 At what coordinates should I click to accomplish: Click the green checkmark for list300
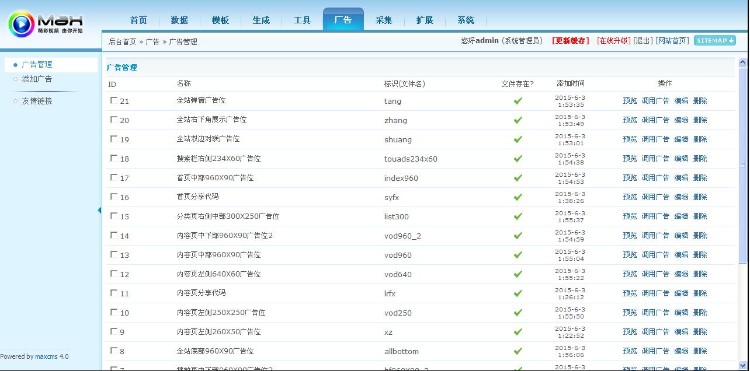pyautogui.click(x=518, y=216)
